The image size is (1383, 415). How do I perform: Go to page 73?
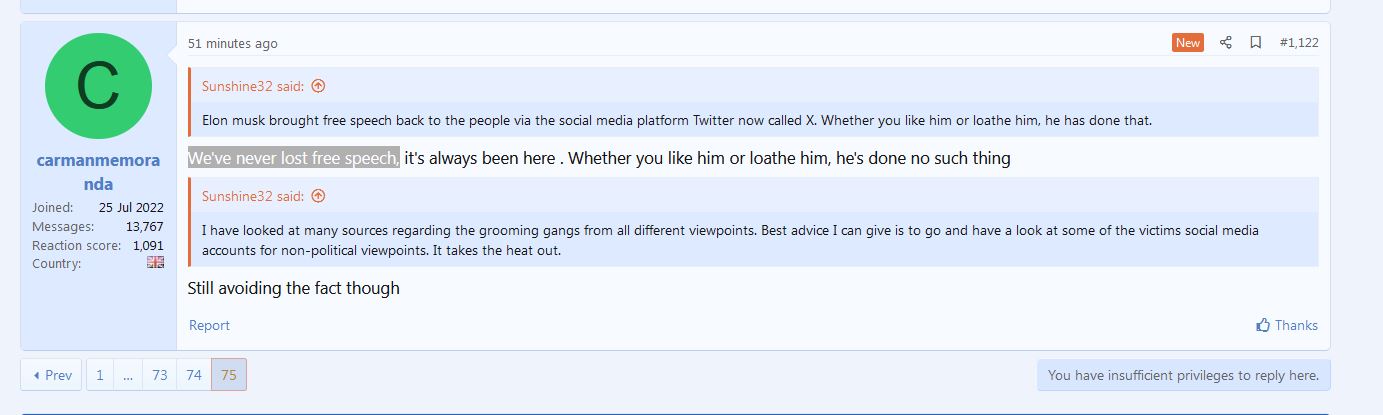coord(159,375)
